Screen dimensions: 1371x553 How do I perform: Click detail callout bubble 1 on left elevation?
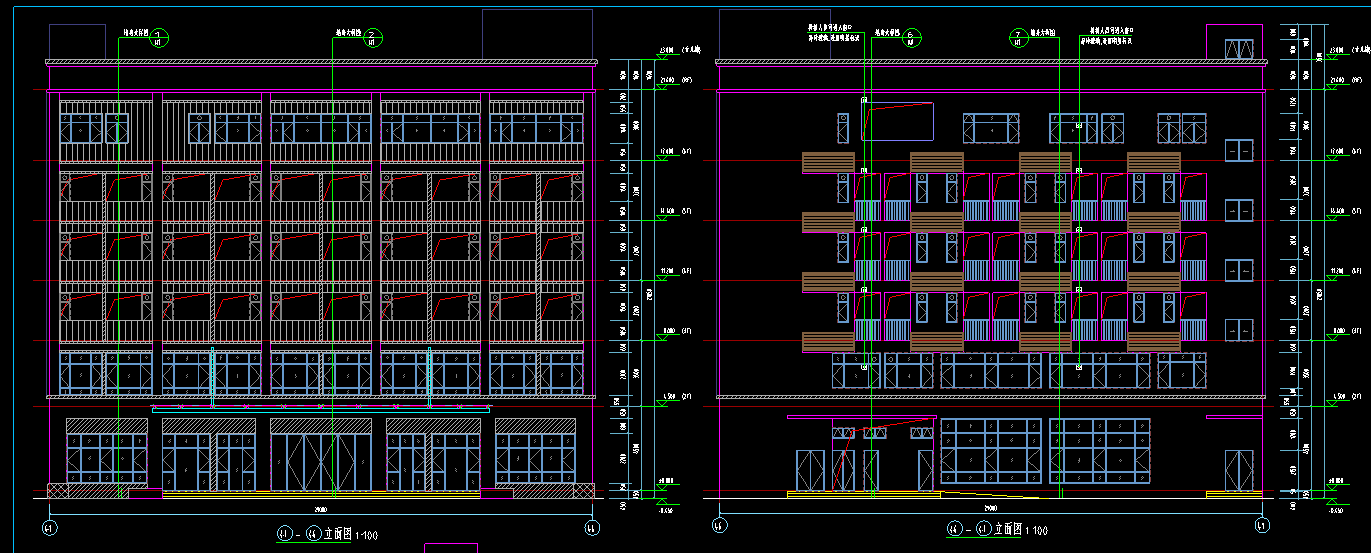[161, 38]
